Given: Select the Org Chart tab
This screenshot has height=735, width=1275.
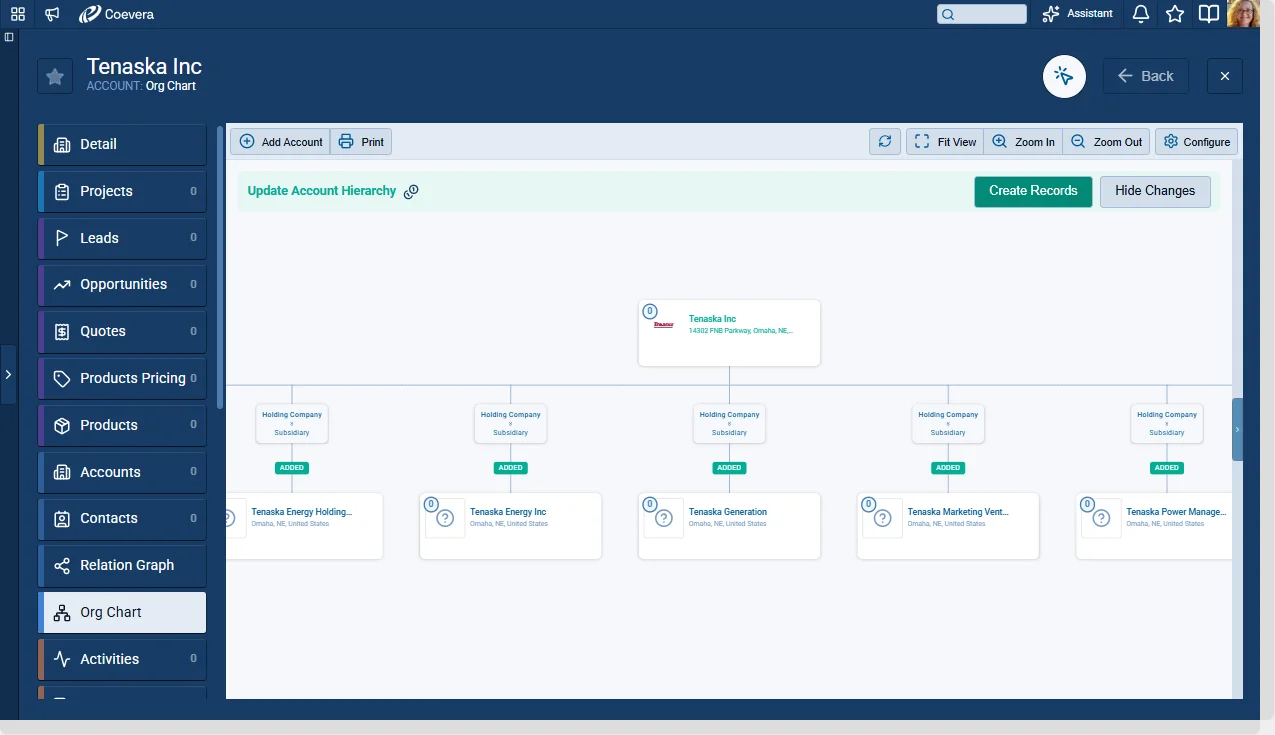Looking at the screenshot, I should (x=122, y=612).
